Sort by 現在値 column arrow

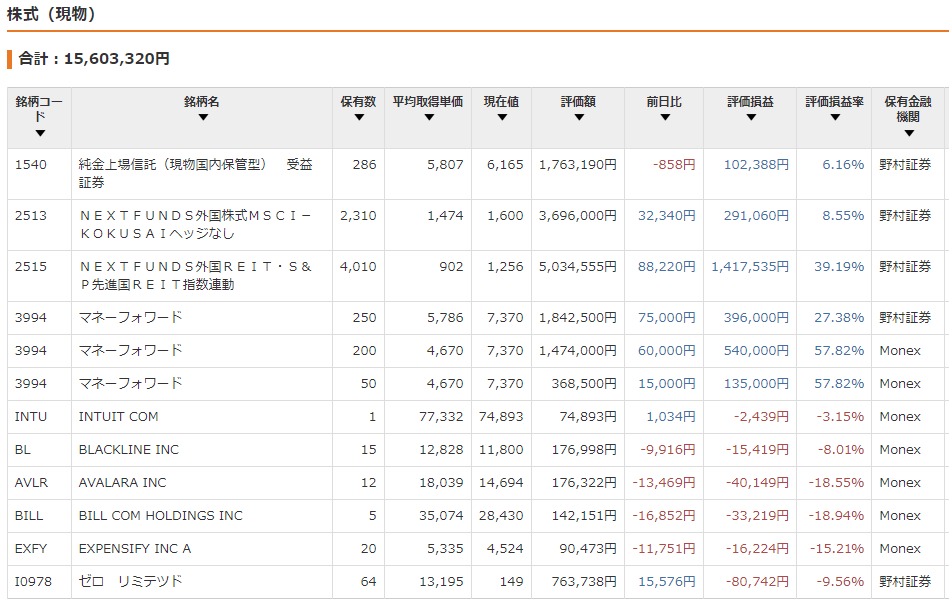[x=502, y=117]
